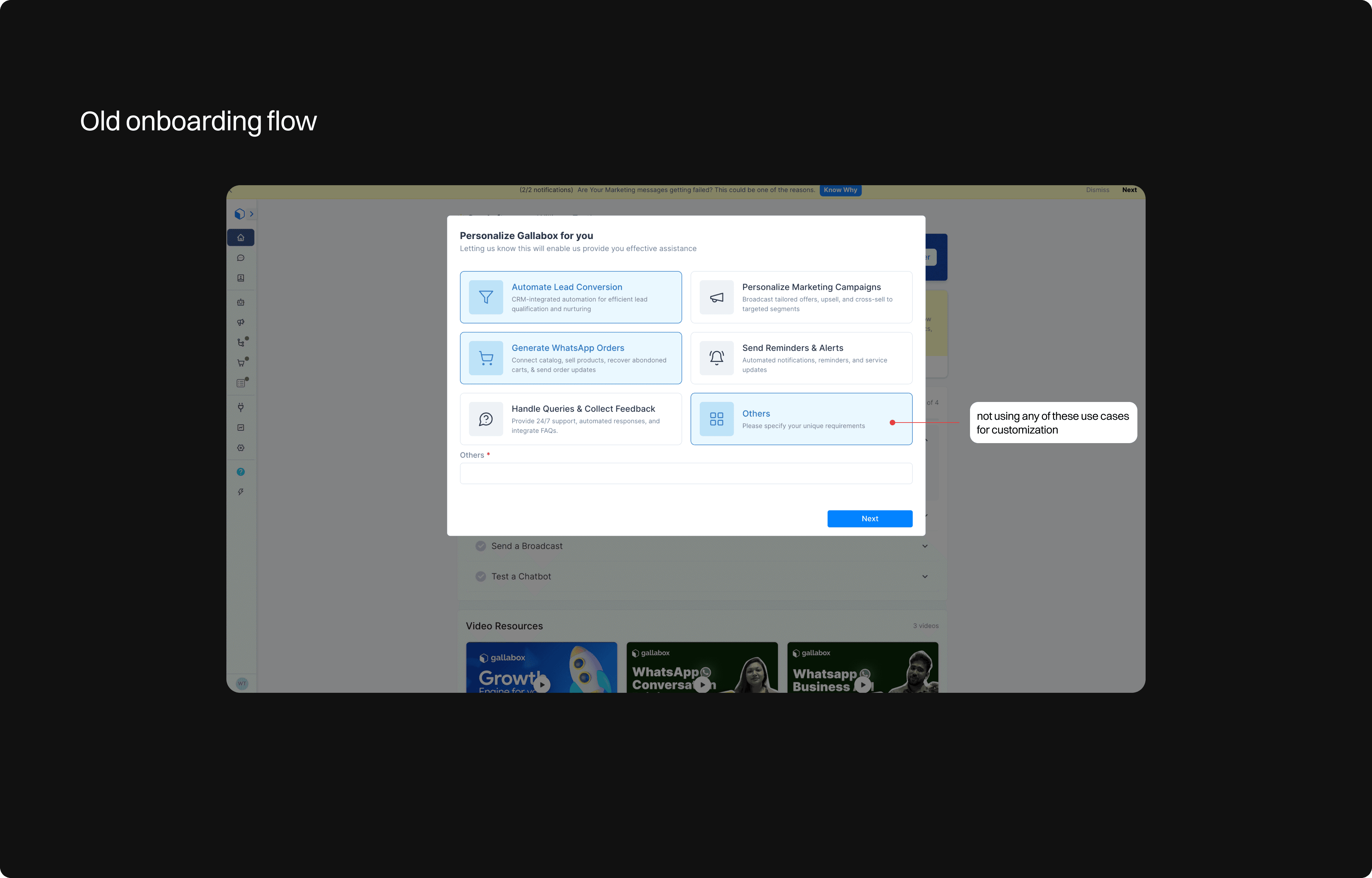Toggle the Personalize Marketing Campaigns option
Viewport: 1372px width, 878px height.
pyautogui.click(x=801, y=297)
